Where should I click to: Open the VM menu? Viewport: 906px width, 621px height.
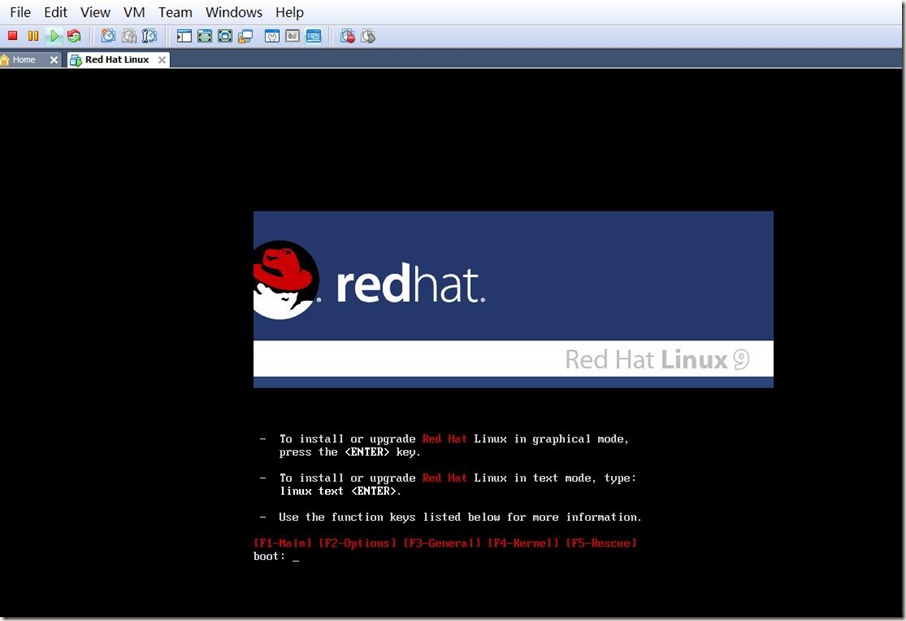click(134, 12)
